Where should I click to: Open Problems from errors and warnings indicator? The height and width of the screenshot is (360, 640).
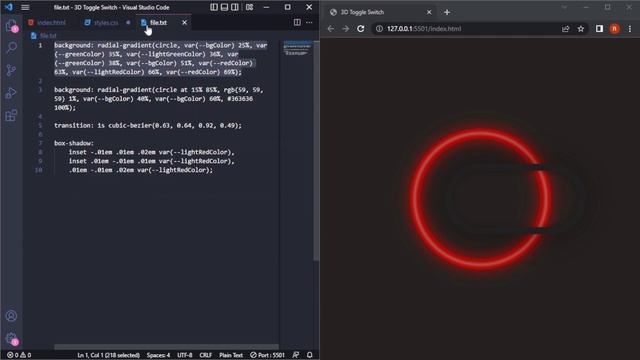coord(19,355)
